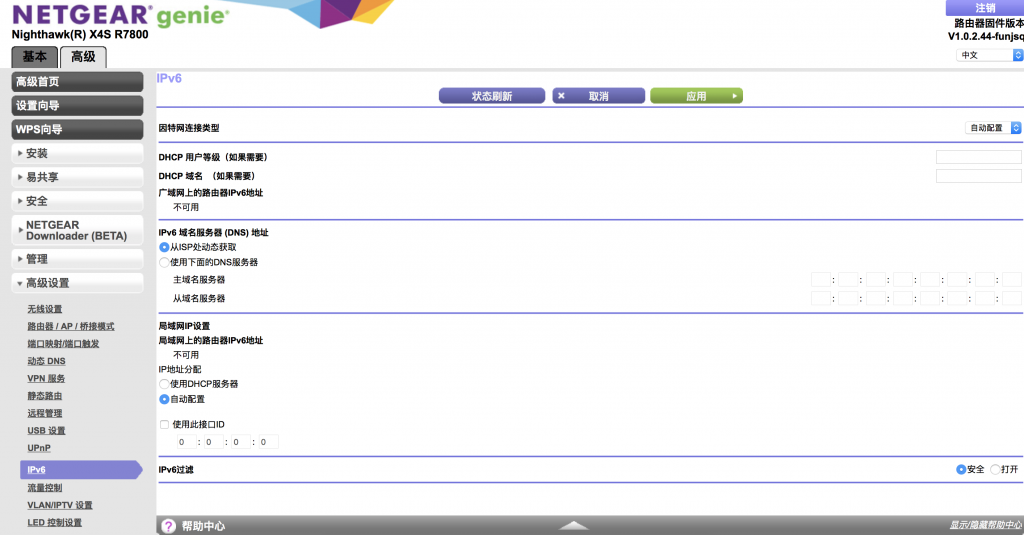Collapse the 高级设置 sidebar section
Viewport: 1024px width, 535px height.
click(78, 283)
